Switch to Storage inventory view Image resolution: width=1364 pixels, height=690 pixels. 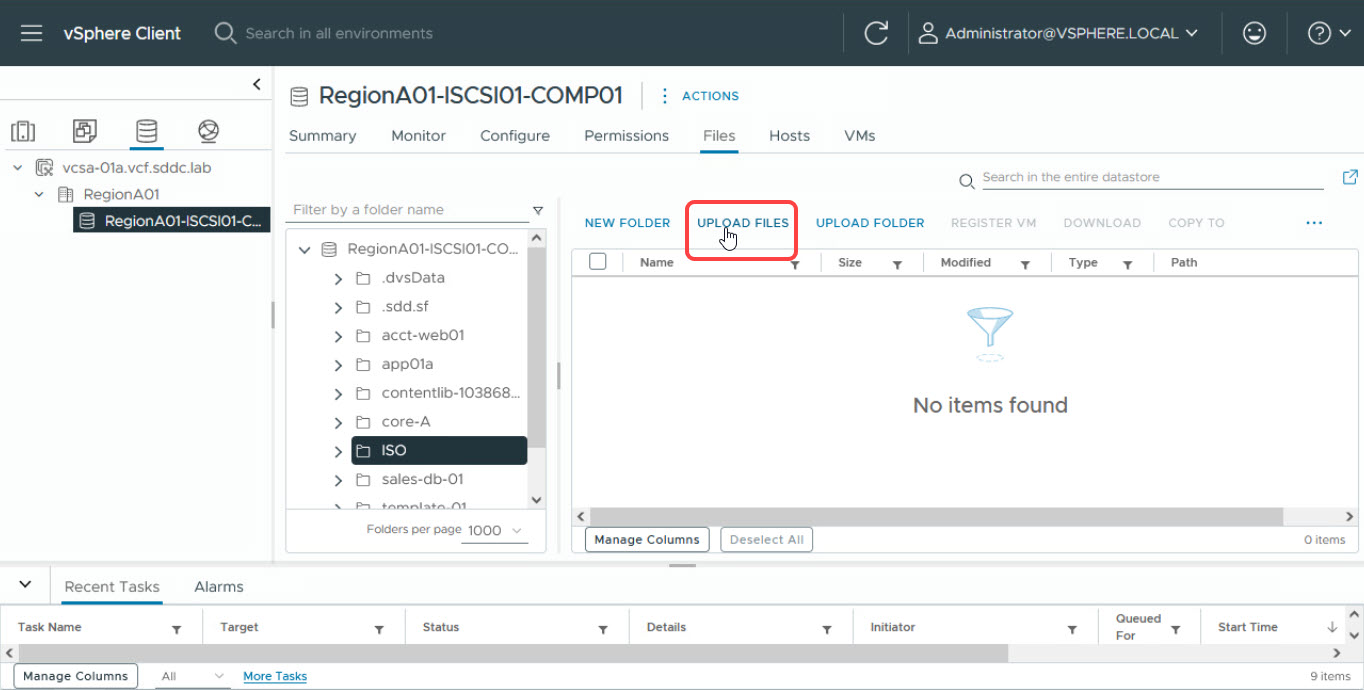point(147,131)
